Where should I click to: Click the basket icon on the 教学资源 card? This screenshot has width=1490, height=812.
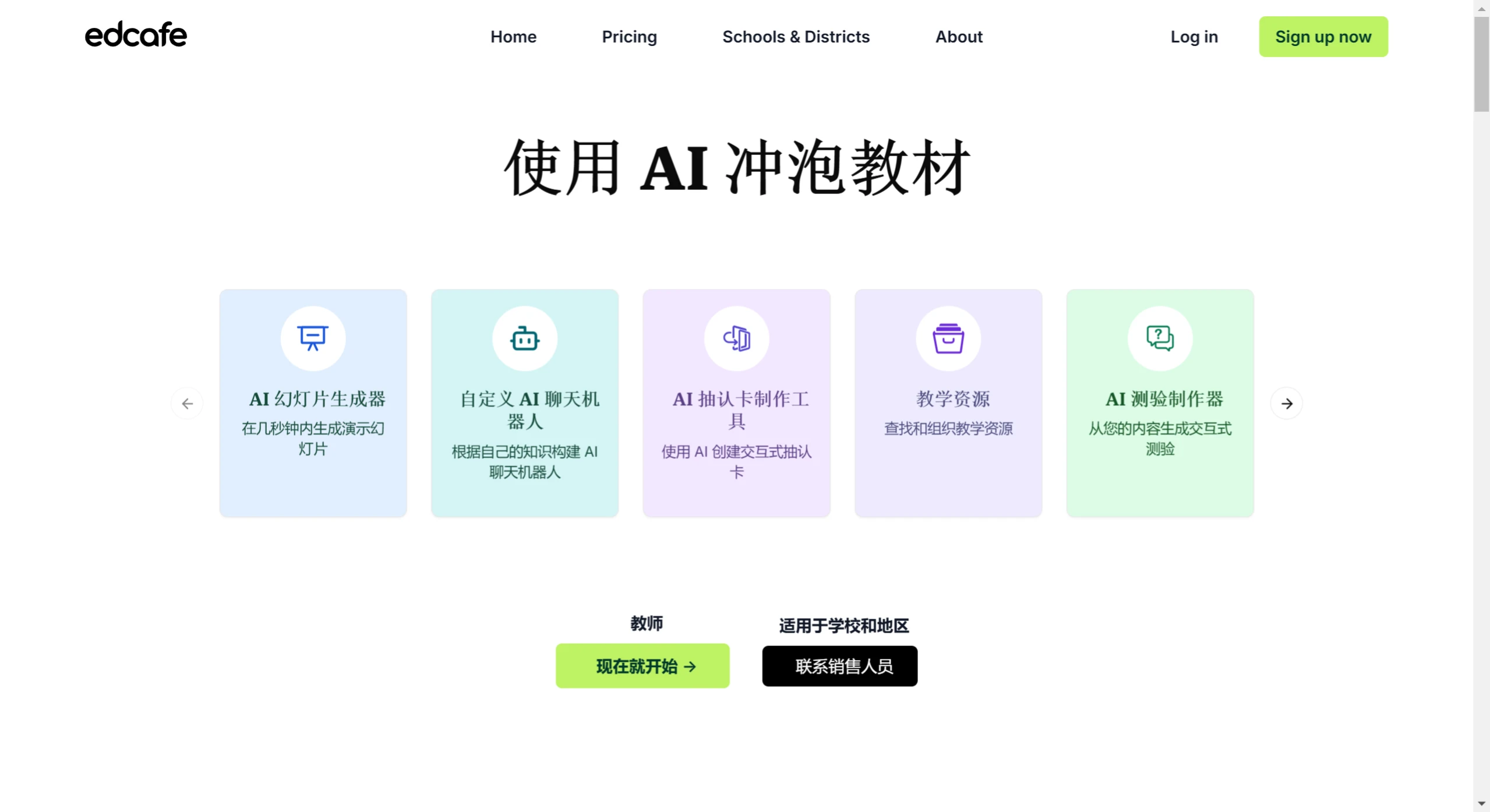948,338
